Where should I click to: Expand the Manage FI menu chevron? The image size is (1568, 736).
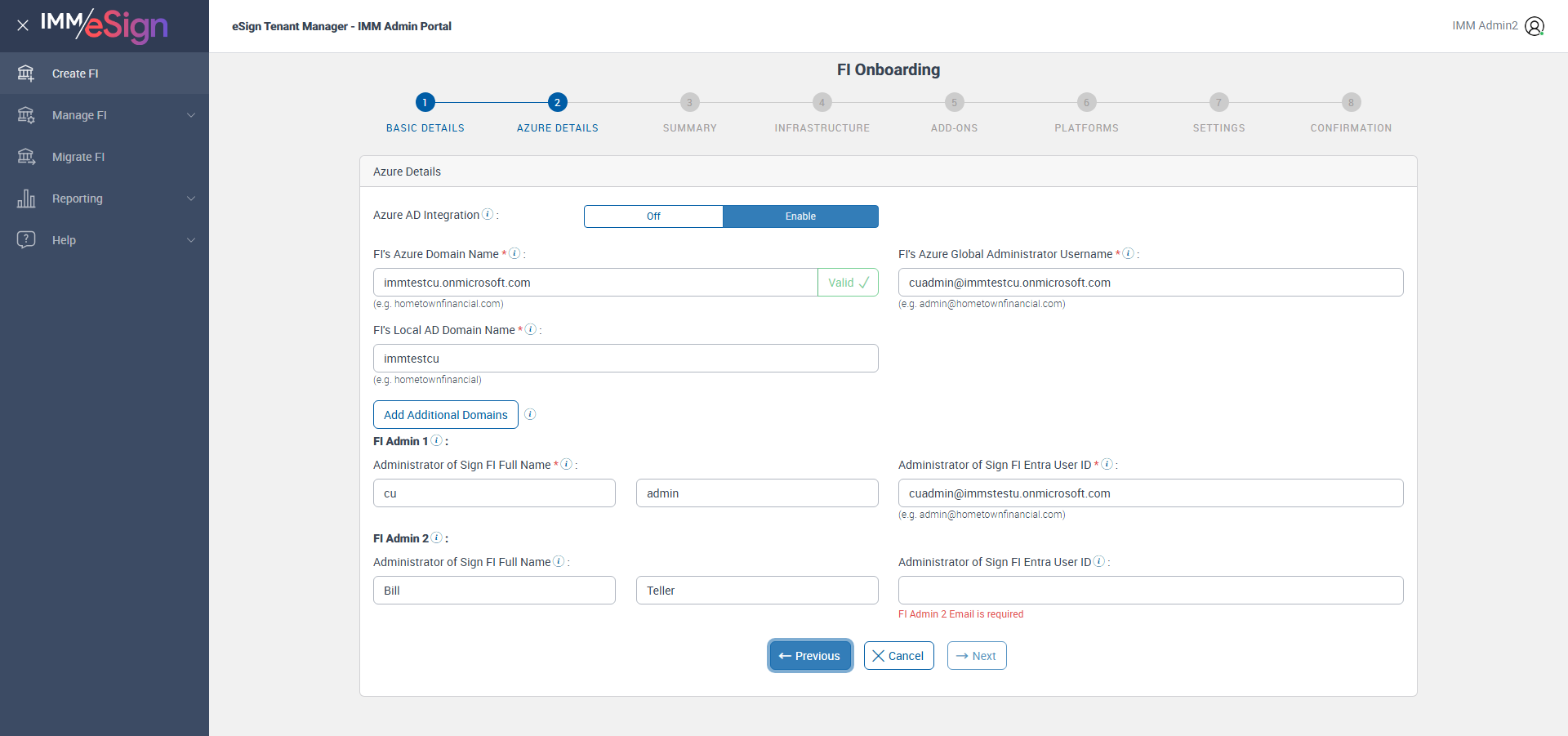[191, 115]
